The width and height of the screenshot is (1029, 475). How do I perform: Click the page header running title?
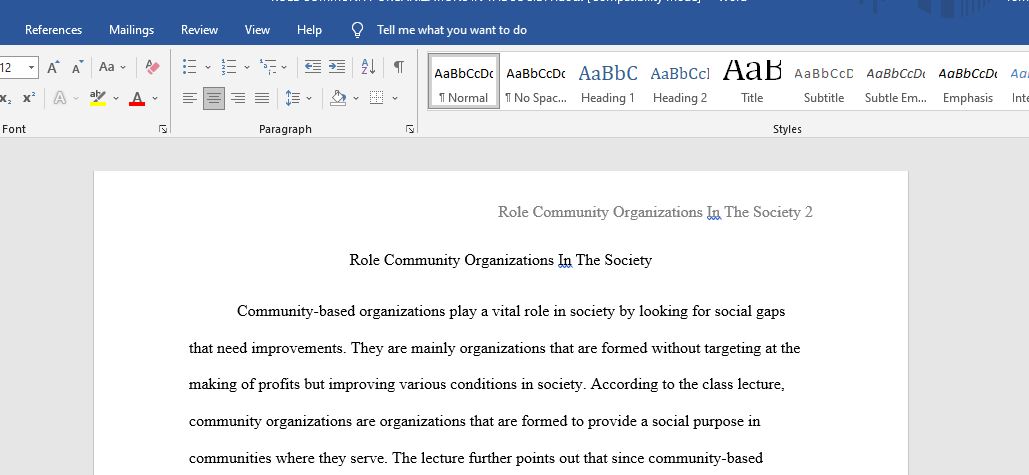point(655,212)
